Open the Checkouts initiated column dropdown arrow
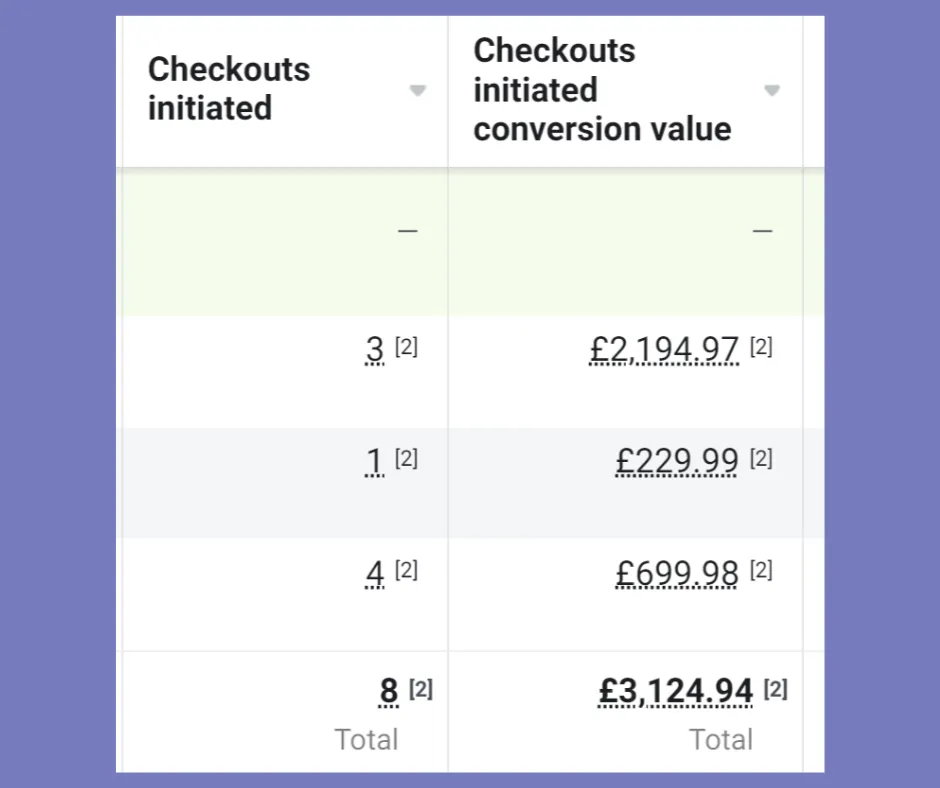The width and height of the screenshot is (940, 788). tap(417, 91)
